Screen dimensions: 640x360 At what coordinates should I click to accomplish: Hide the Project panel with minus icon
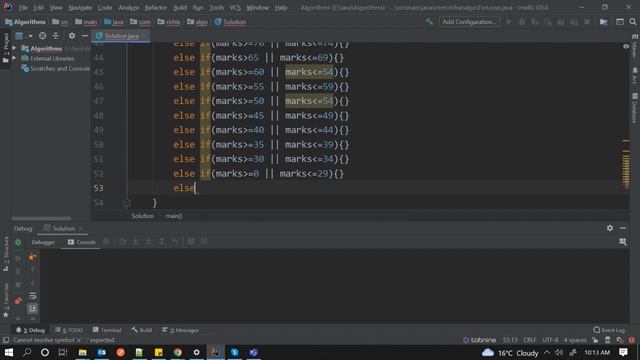click(x=84, y=36)
